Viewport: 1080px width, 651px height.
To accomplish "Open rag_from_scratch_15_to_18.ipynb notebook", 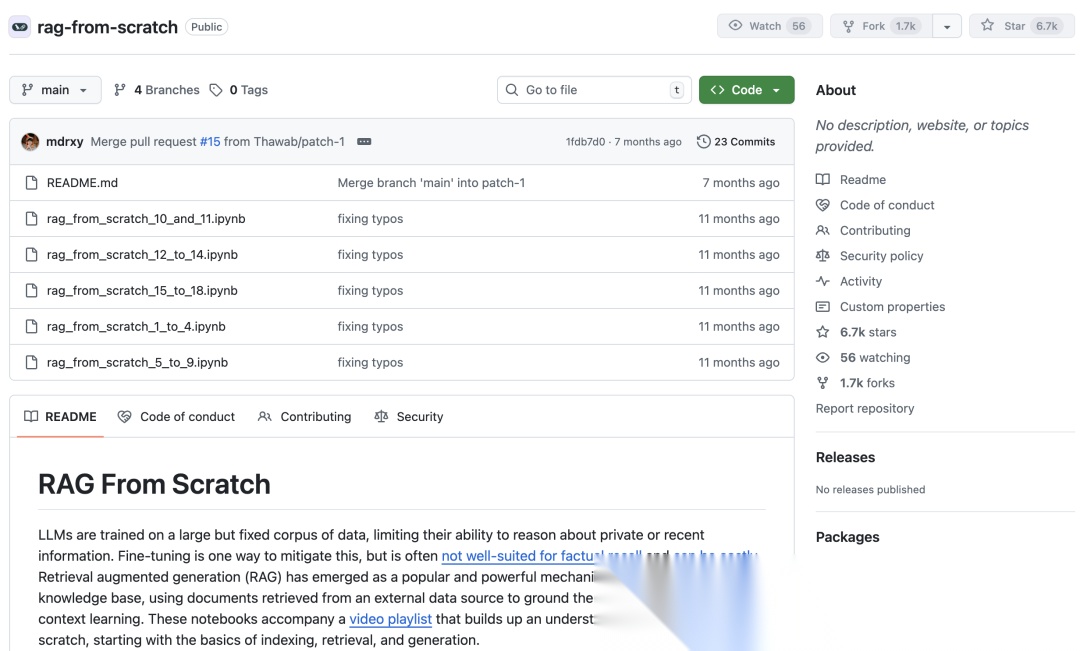I will click(x=142, y=290).
